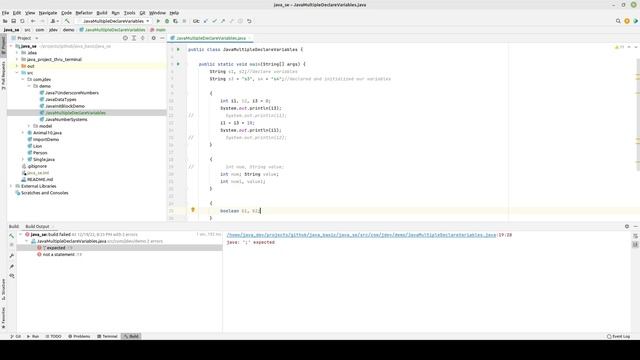The image size is (640, 360).
Task: Click the Build Project hammer icon
Action: [67, 21]
